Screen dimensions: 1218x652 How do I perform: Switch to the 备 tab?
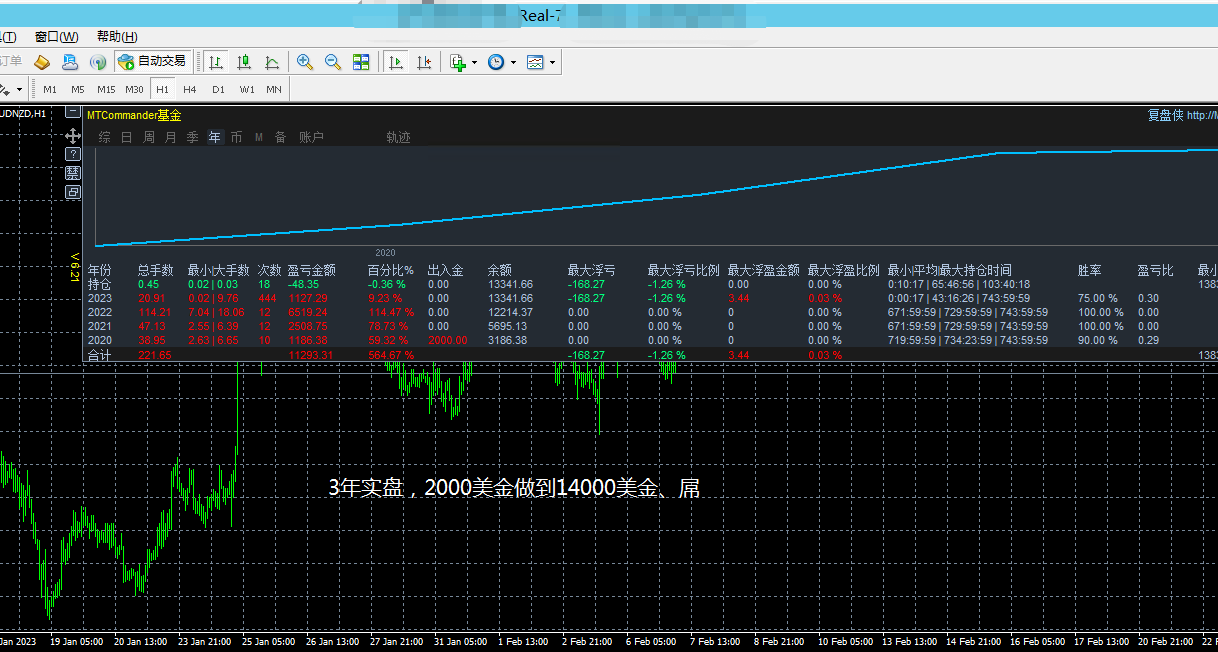280,137
